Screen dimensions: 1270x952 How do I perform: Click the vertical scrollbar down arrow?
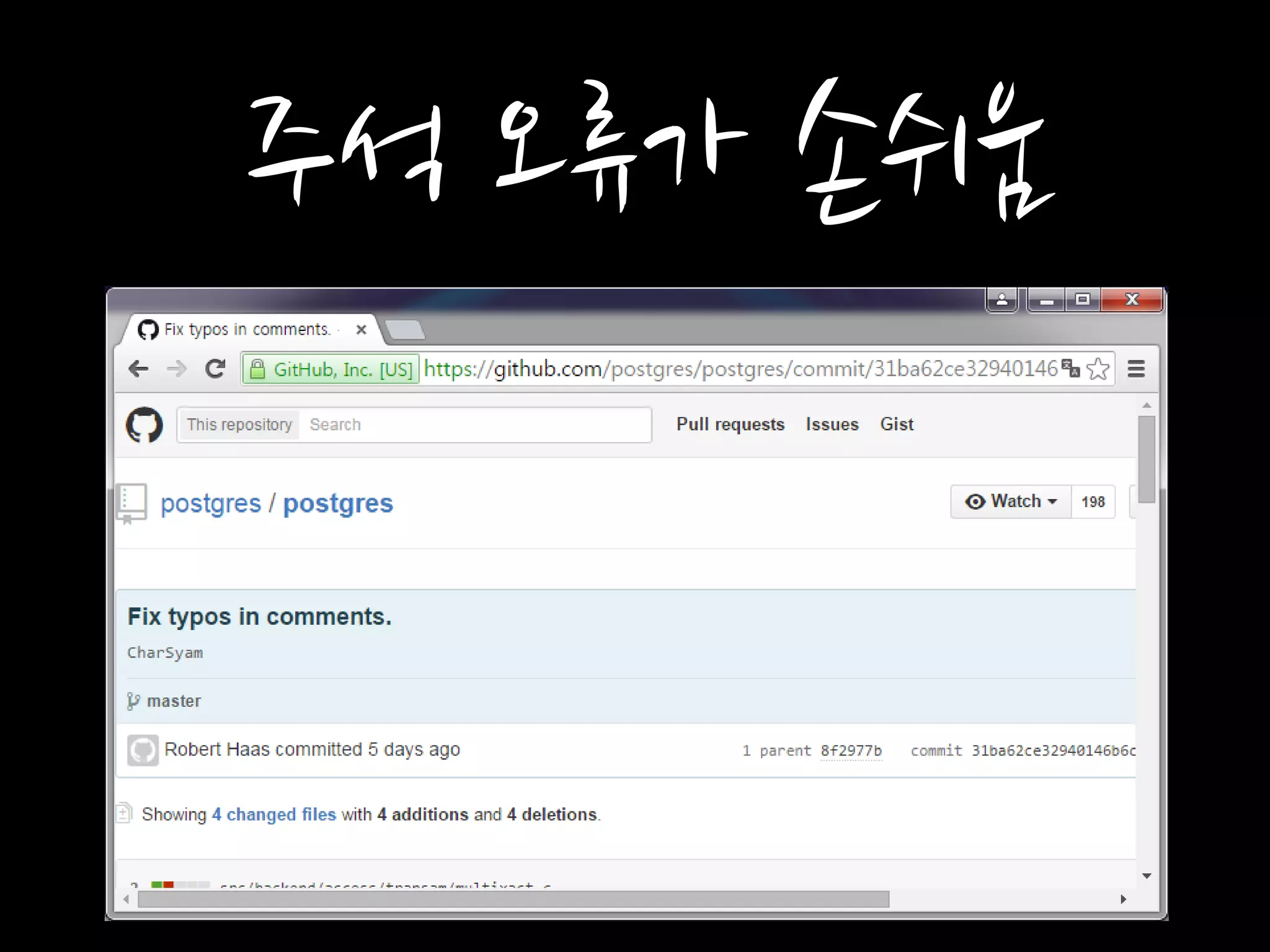[1147, 876]
